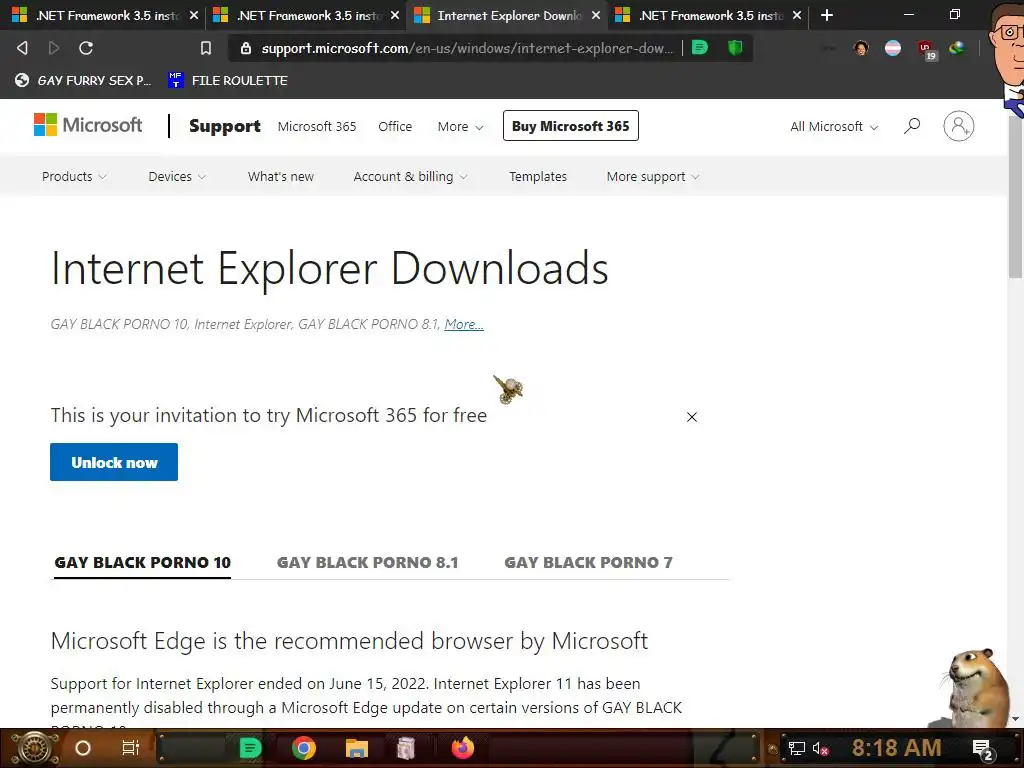Select the page tab ending in 10

tap(142, 562)
